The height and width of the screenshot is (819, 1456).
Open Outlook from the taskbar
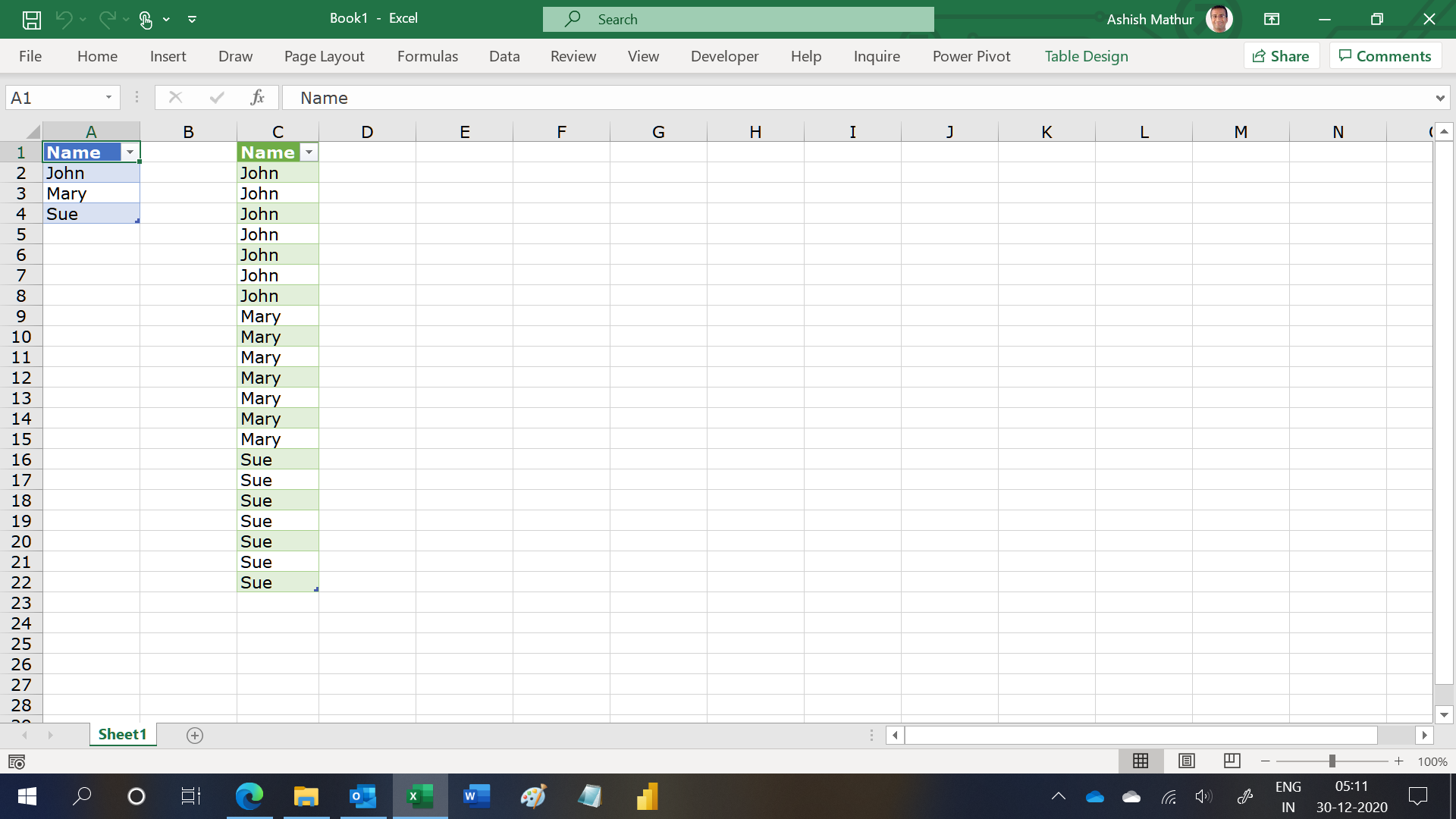[363, 796]
